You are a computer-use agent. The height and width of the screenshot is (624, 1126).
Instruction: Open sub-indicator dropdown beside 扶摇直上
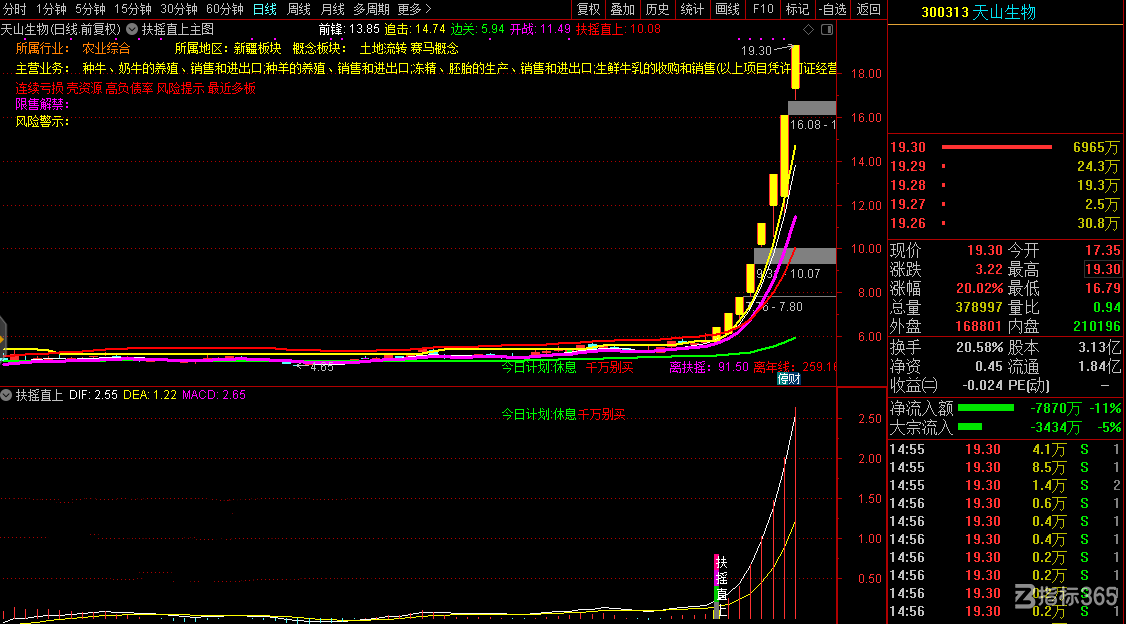(x=6, y=395)
